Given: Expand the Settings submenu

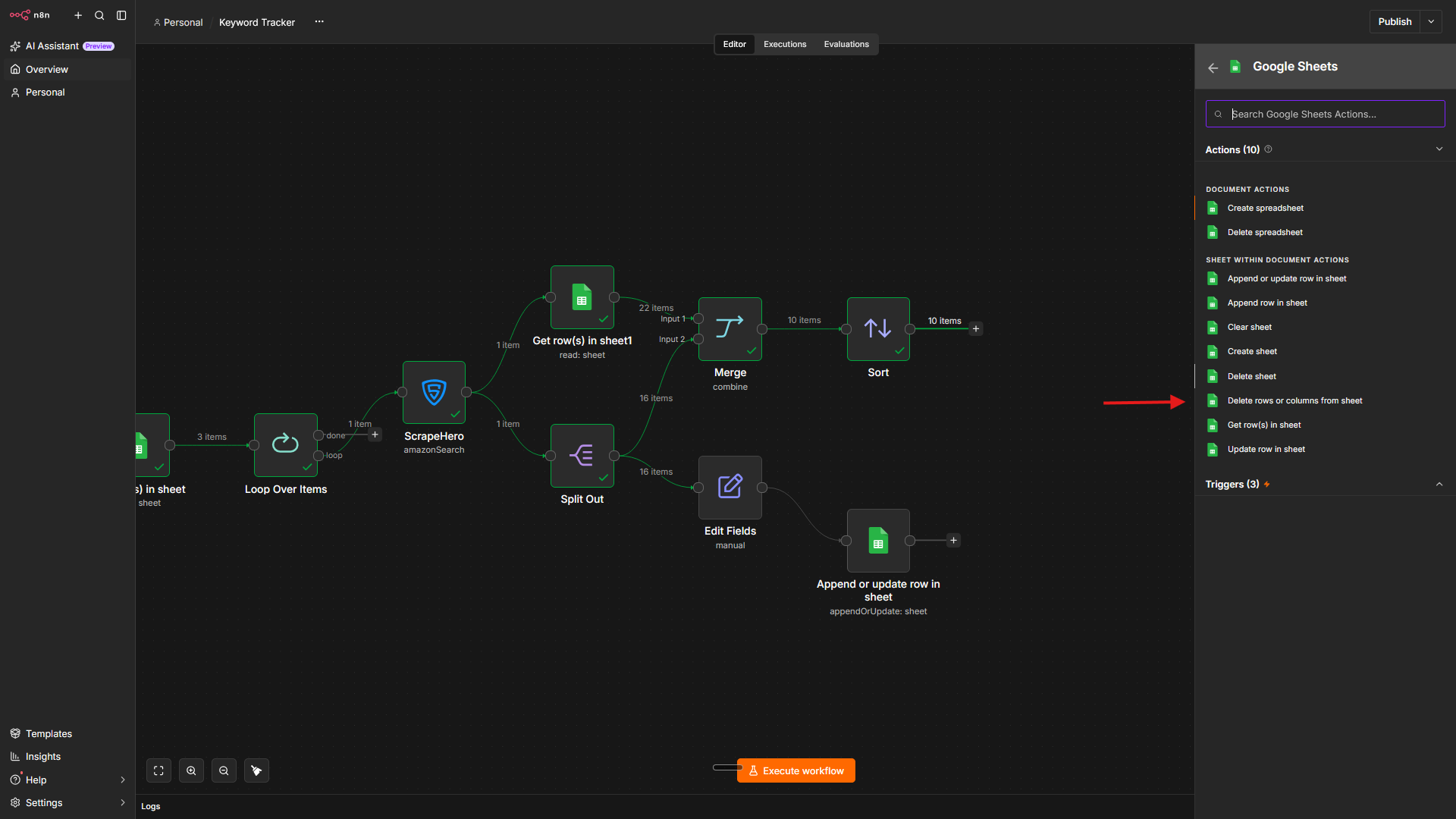Looking at the screenshot, I should (x=123, y=802).
